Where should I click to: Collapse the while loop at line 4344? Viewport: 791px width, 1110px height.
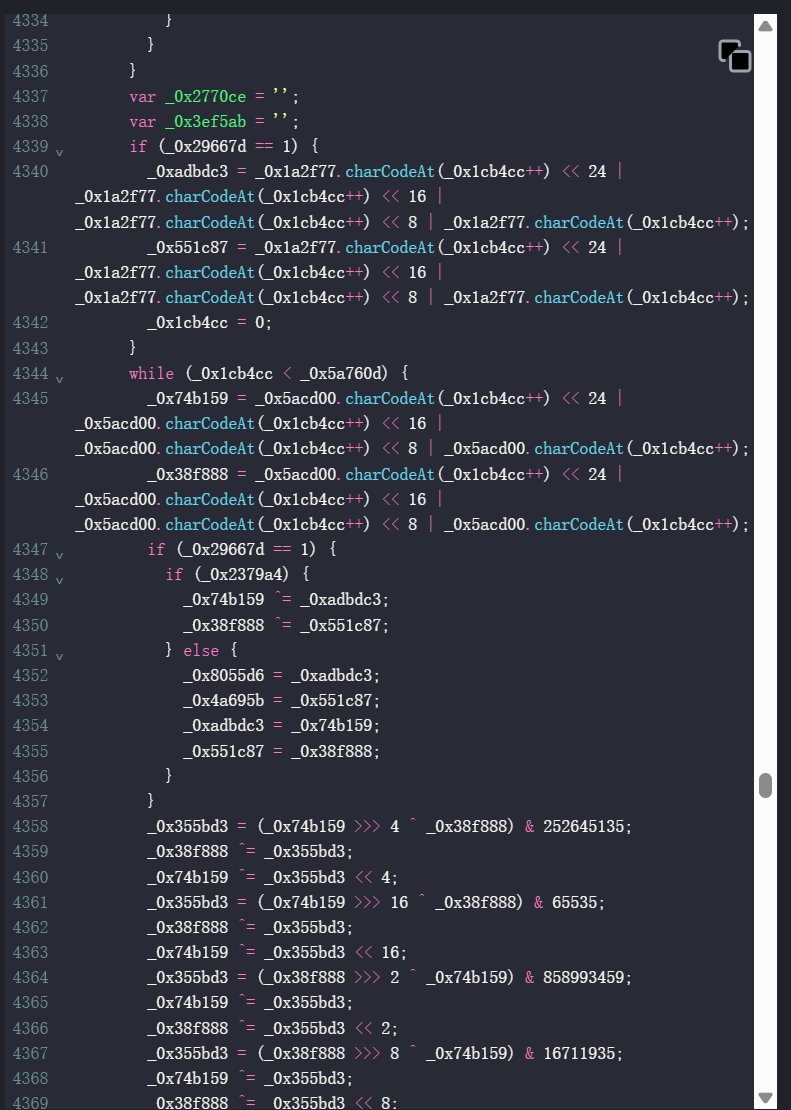(59, 379)
